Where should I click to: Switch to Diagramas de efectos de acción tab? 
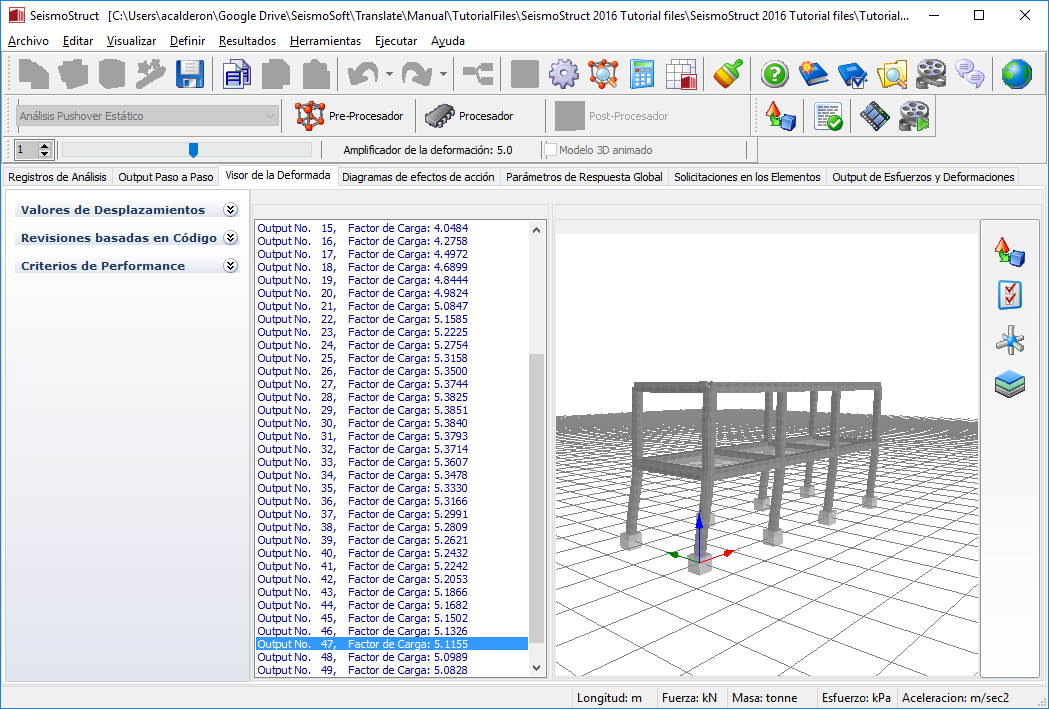tap(417, 177)
